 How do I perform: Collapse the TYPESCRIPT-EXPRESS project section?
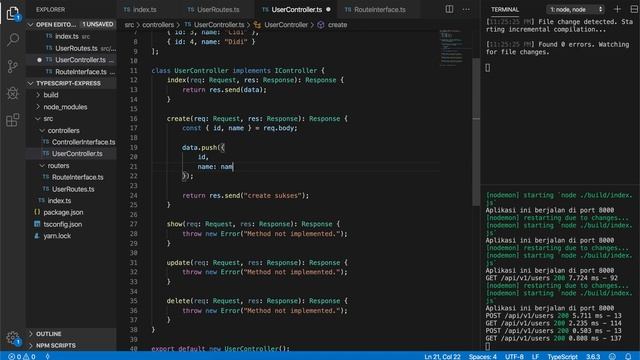[x=31, y=83]
